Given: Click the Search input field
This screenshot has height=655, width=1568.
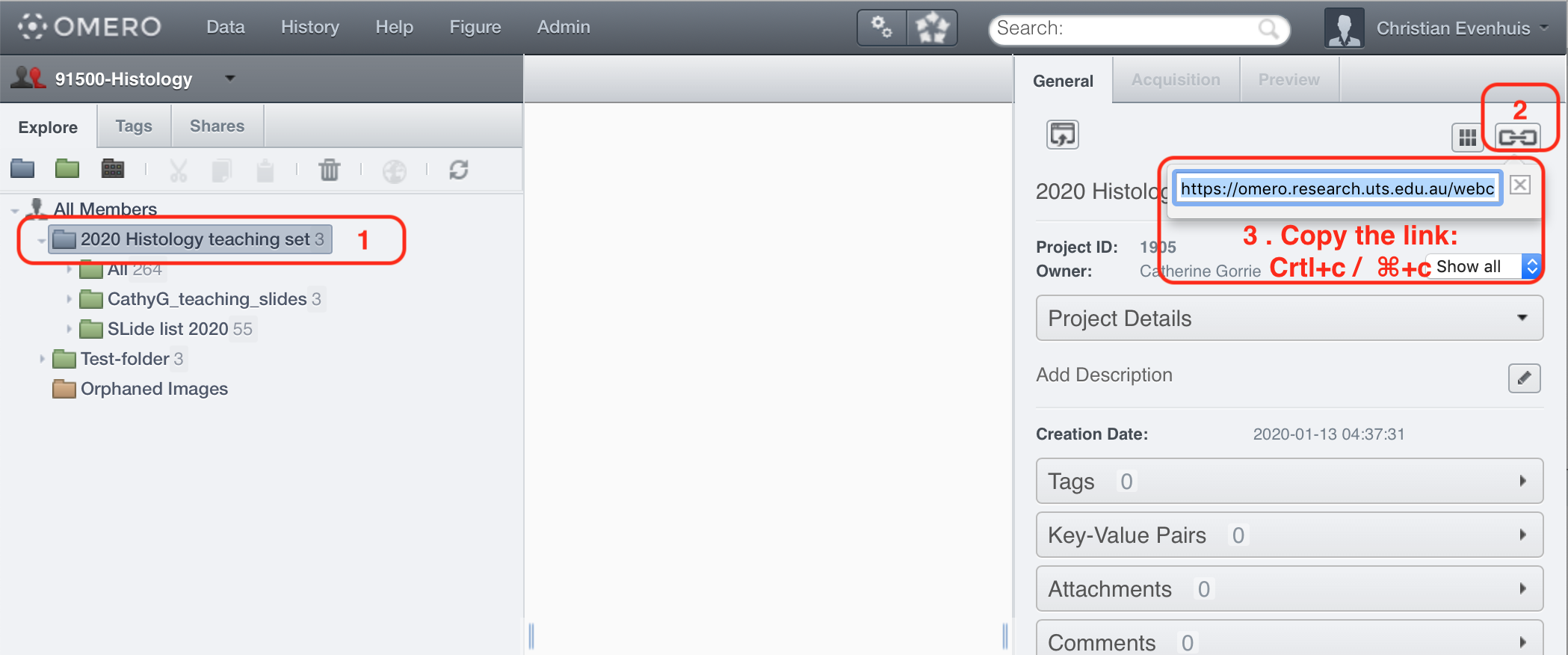Looking at the screenshot, I should [x=1125, y=28].
